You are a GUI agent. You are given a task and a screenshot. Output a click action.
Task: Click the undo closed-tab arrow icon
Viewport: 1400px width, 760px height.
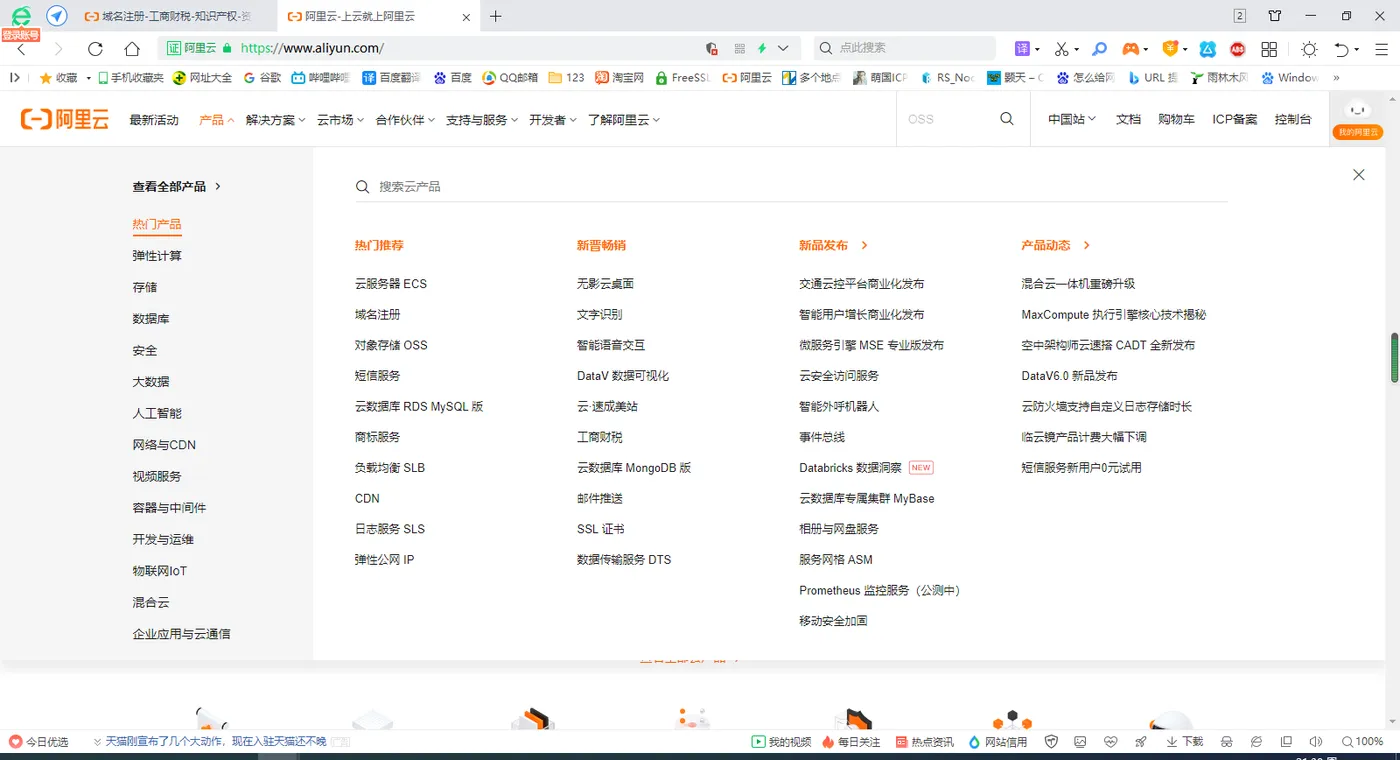[x=1342, y=49]
